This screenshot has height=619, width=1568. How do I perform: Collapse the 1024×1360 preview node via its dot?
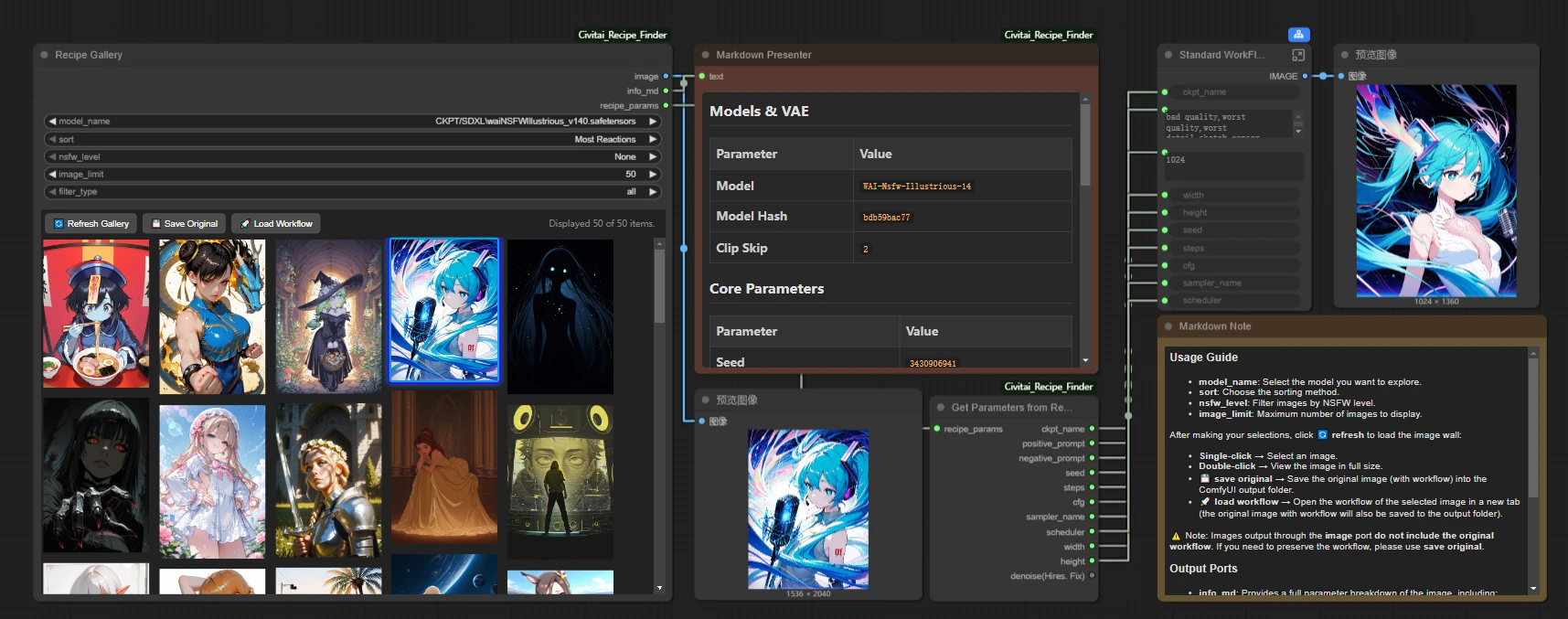1345,55
